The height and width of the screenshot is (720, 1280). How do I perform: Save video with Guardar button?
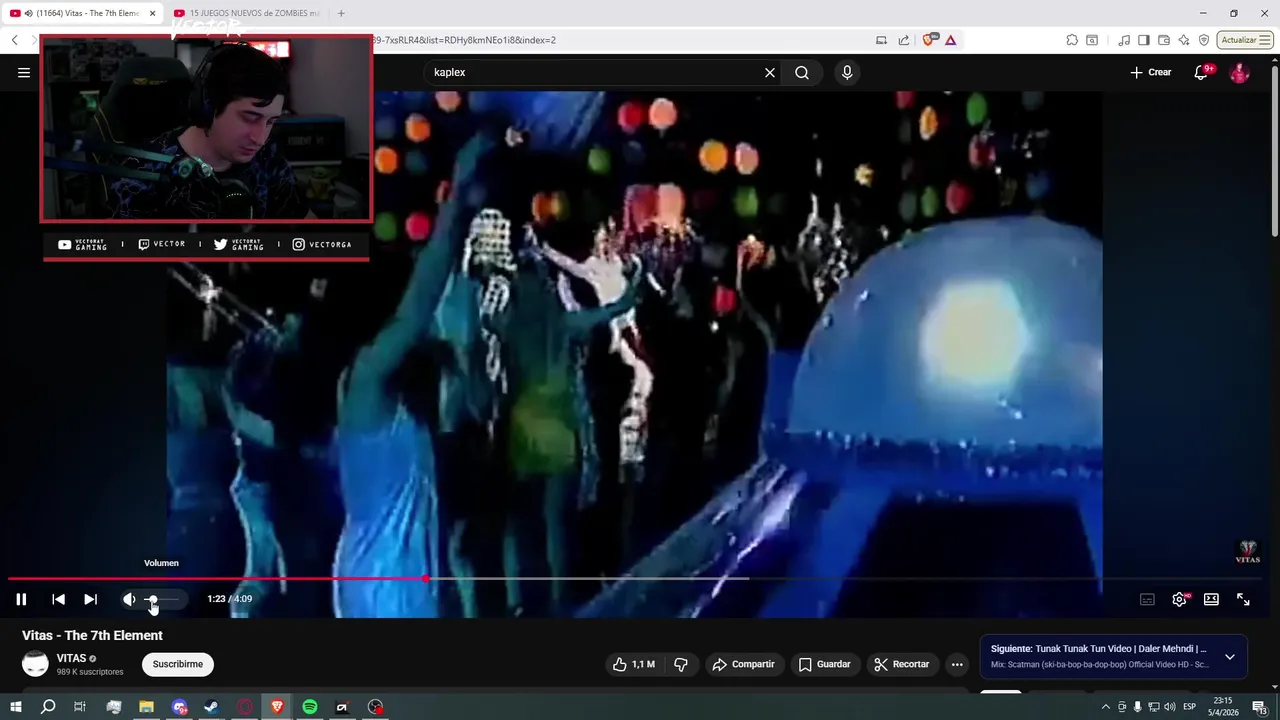point(825,664)
